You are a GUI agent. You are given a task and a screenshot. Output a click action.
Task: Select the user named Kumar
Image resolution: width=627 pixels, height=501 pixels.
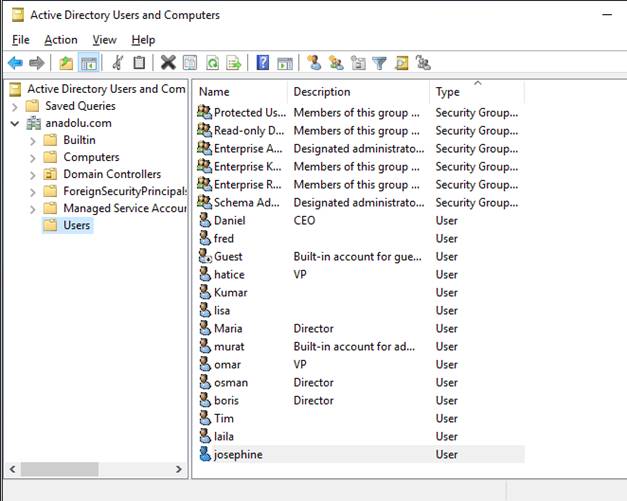231,292
